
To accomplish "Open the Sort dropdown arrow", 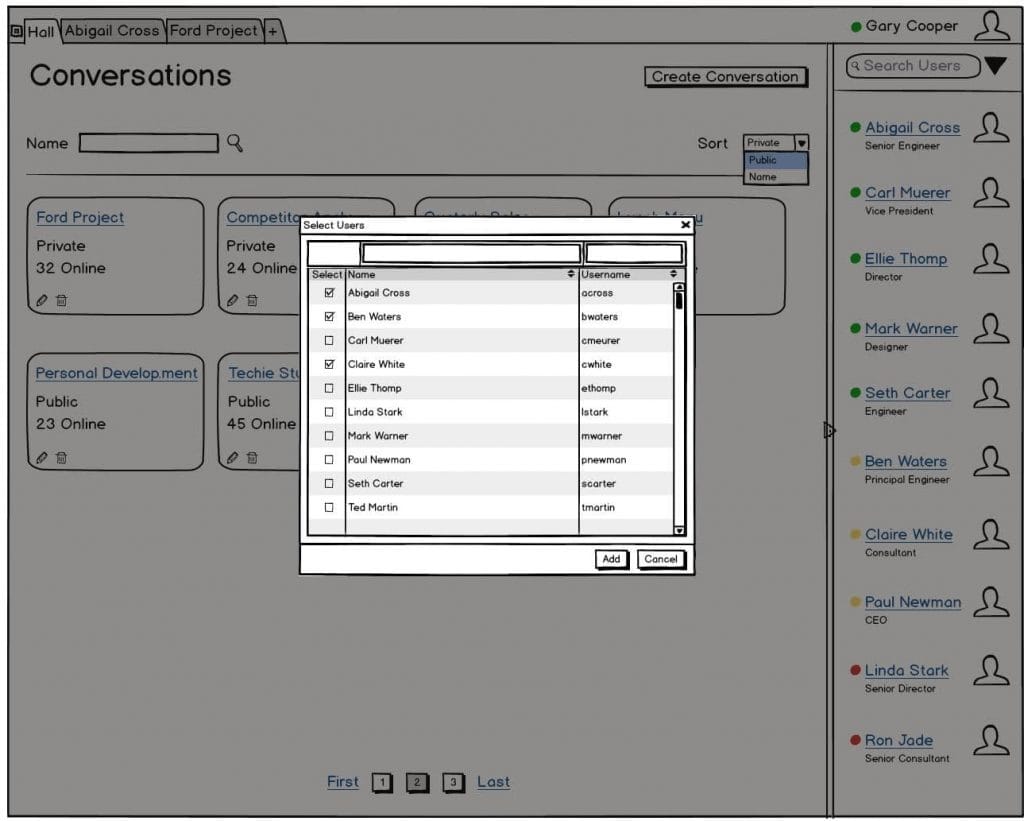I will 801,143.
